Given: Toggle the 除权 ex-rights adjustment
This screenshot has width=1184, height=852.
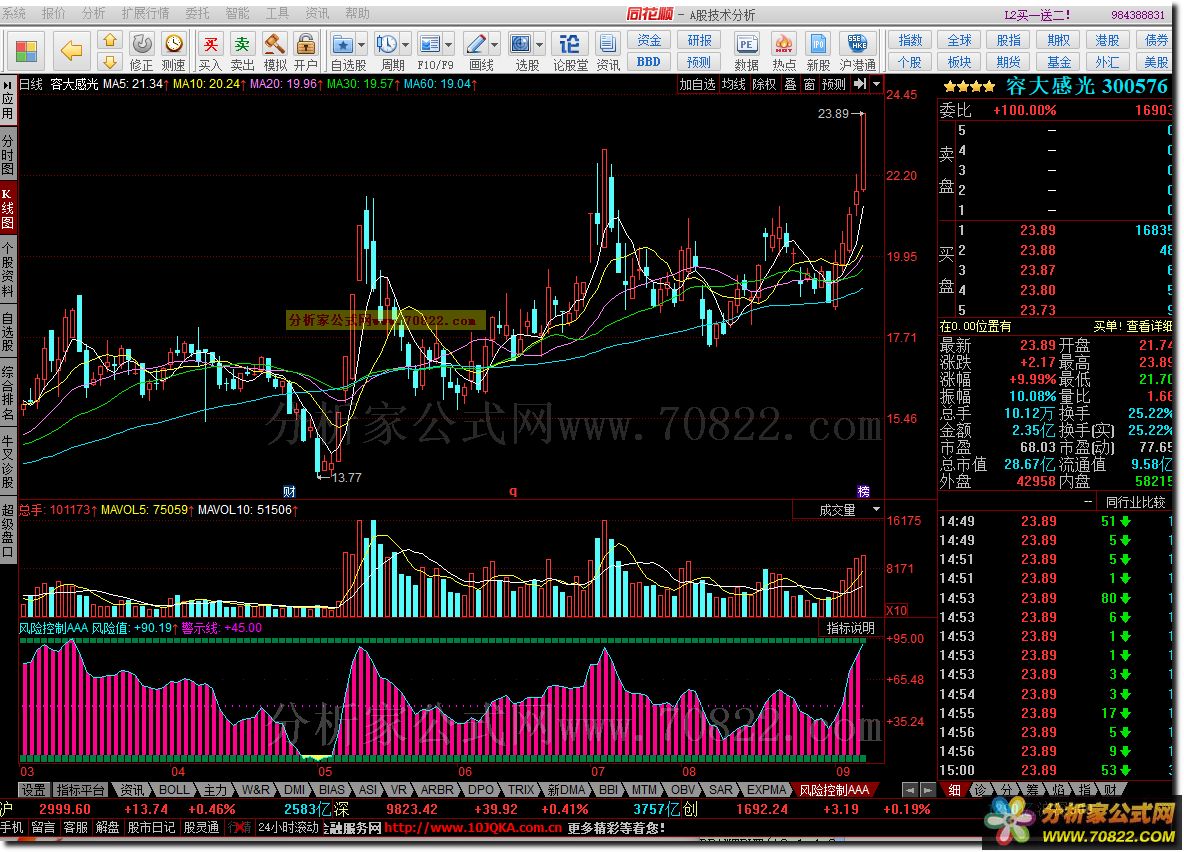Looking at the screenshot, I should tap(764, 85).
